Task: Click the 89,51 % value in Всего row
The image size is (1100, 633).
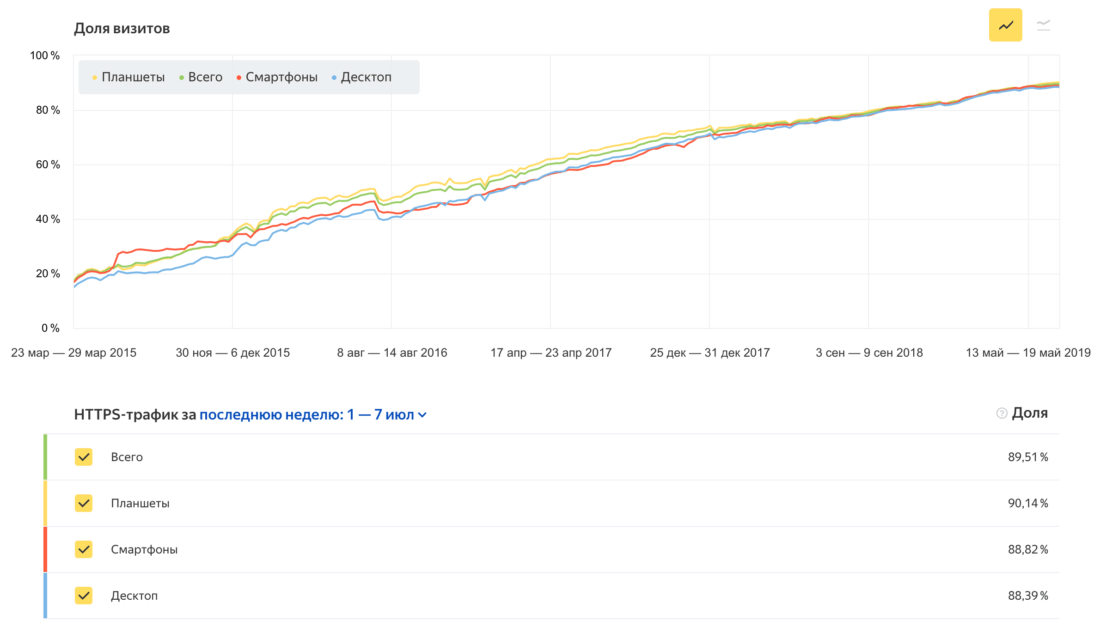Action: (x=1028, y=457)
